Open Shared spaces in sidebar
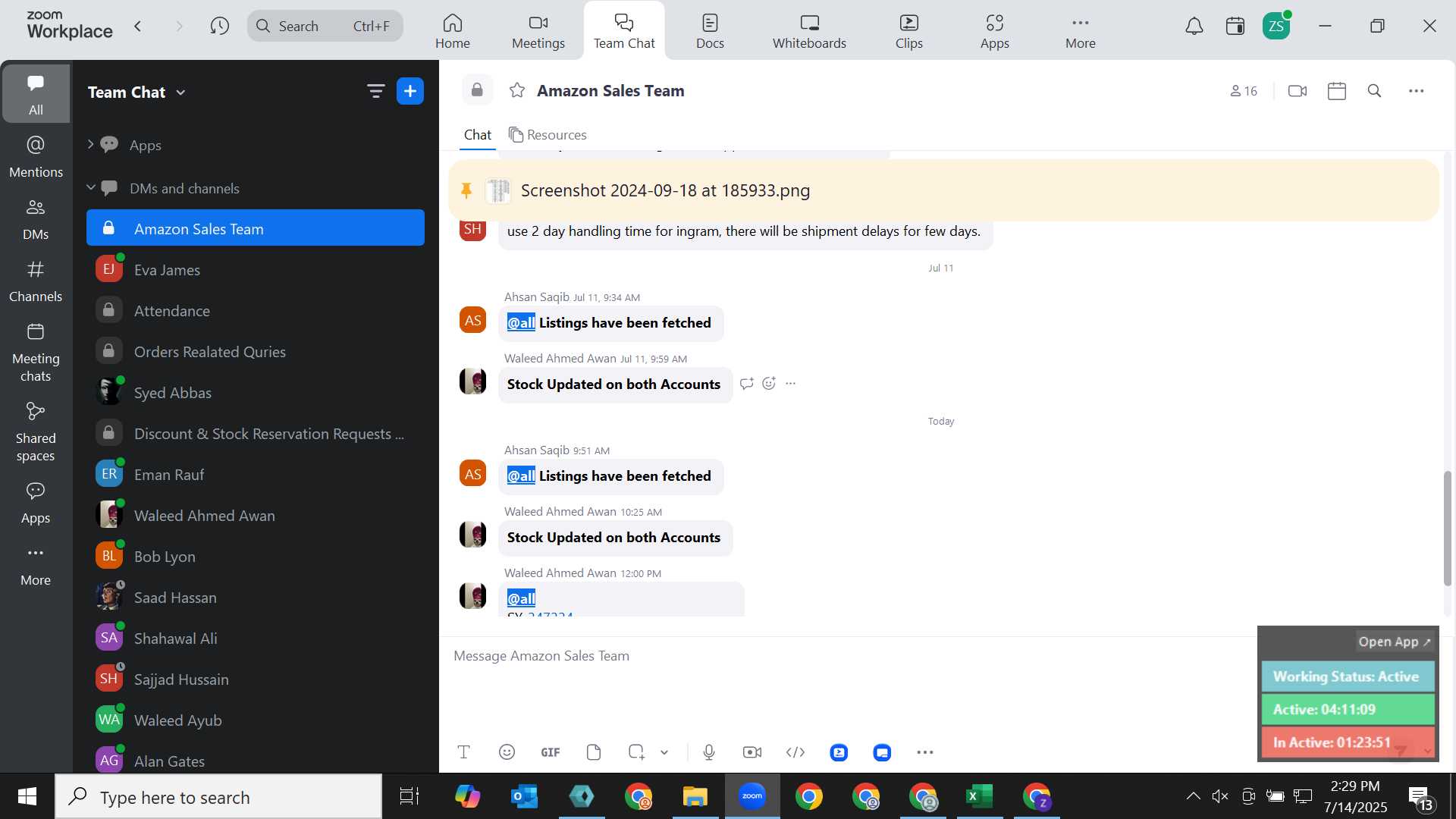The width and height of the screenshot is (1456, 819). pyautogui.click(x=36, y=432)
